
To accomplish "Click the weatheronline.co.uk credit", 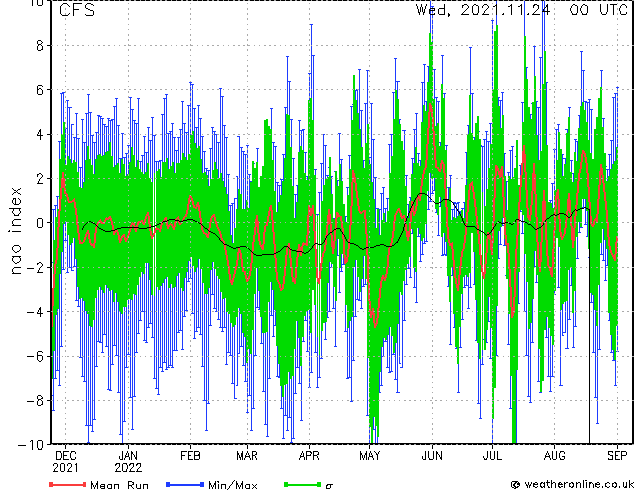I will pyautogui.click(x=578, y=484).
